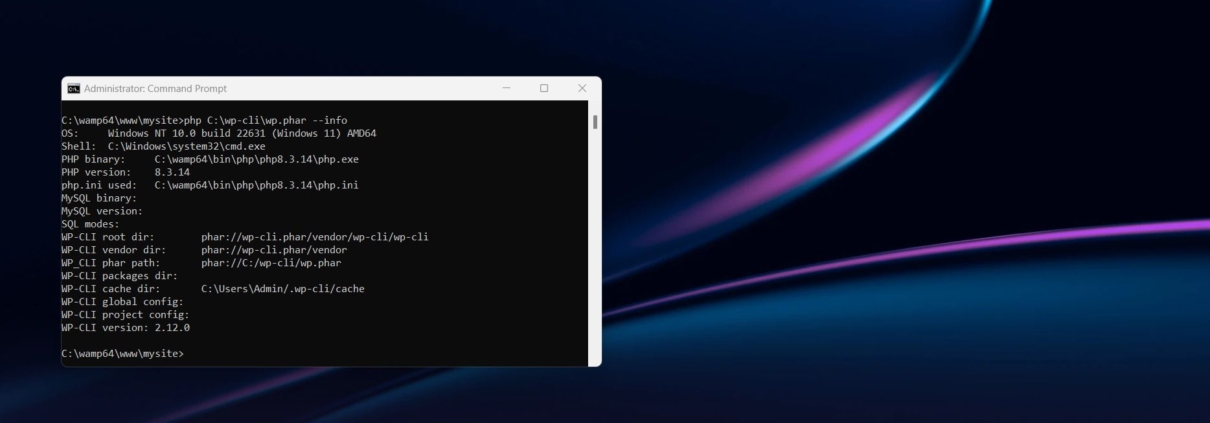Click the WP-CLI root dir phar path

coord(314,237)
